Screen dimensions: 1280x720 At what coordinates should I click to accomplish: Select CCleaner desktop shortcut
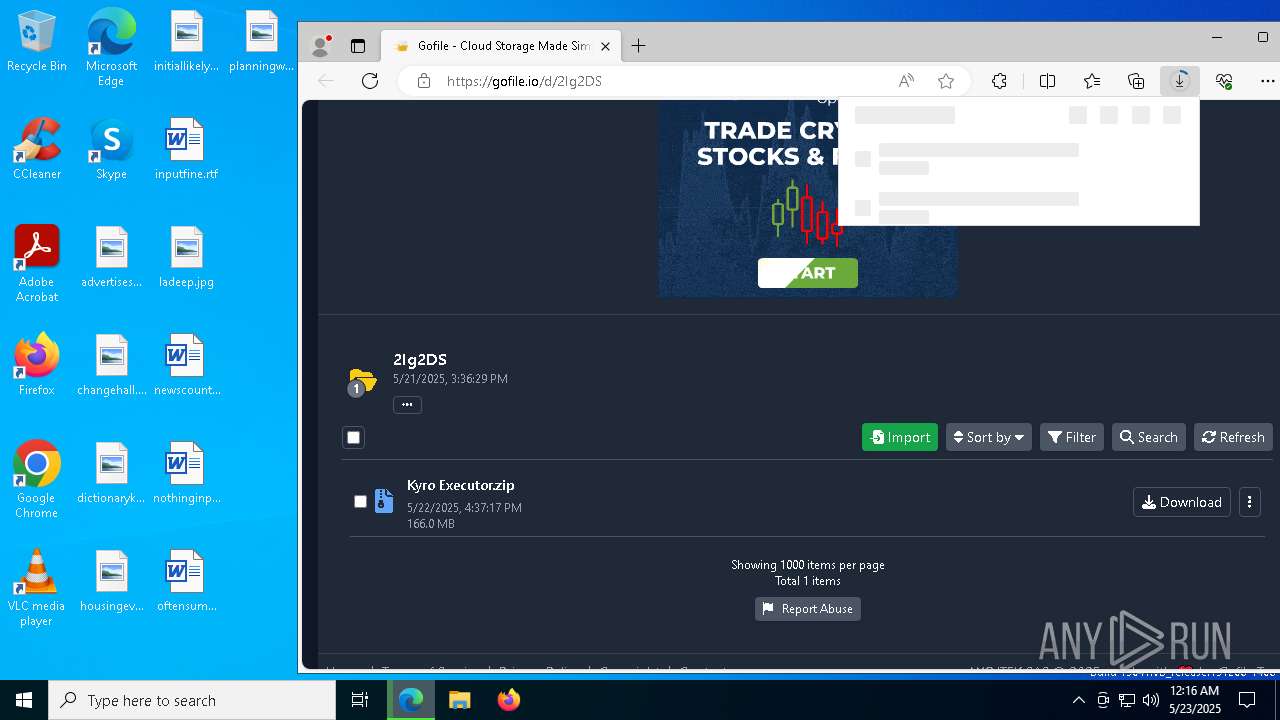pos(37,149)
